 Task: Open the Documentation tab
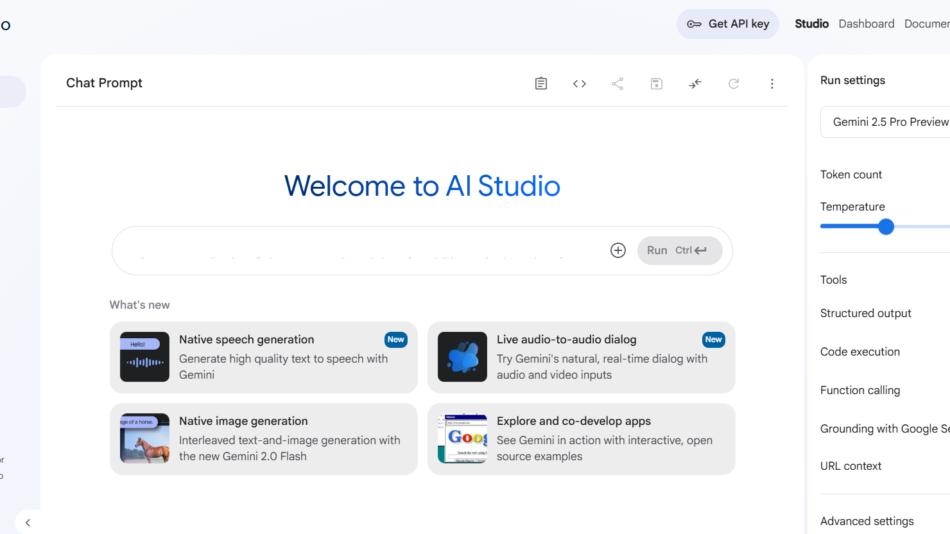(927, 24)
